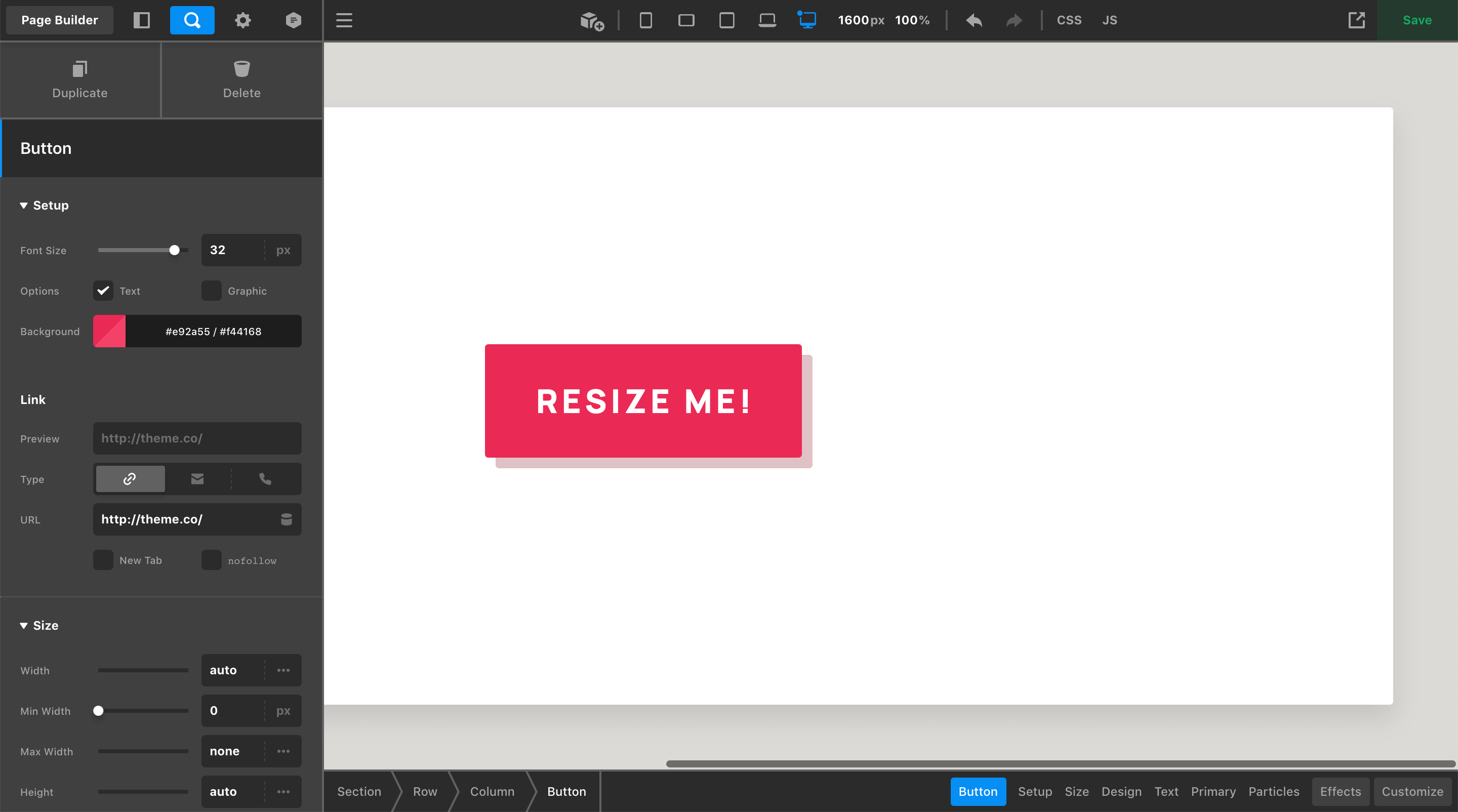Open Width unit options menu
The width and height of the screenshot is (1458, 812).
click(x=283, y=671)
